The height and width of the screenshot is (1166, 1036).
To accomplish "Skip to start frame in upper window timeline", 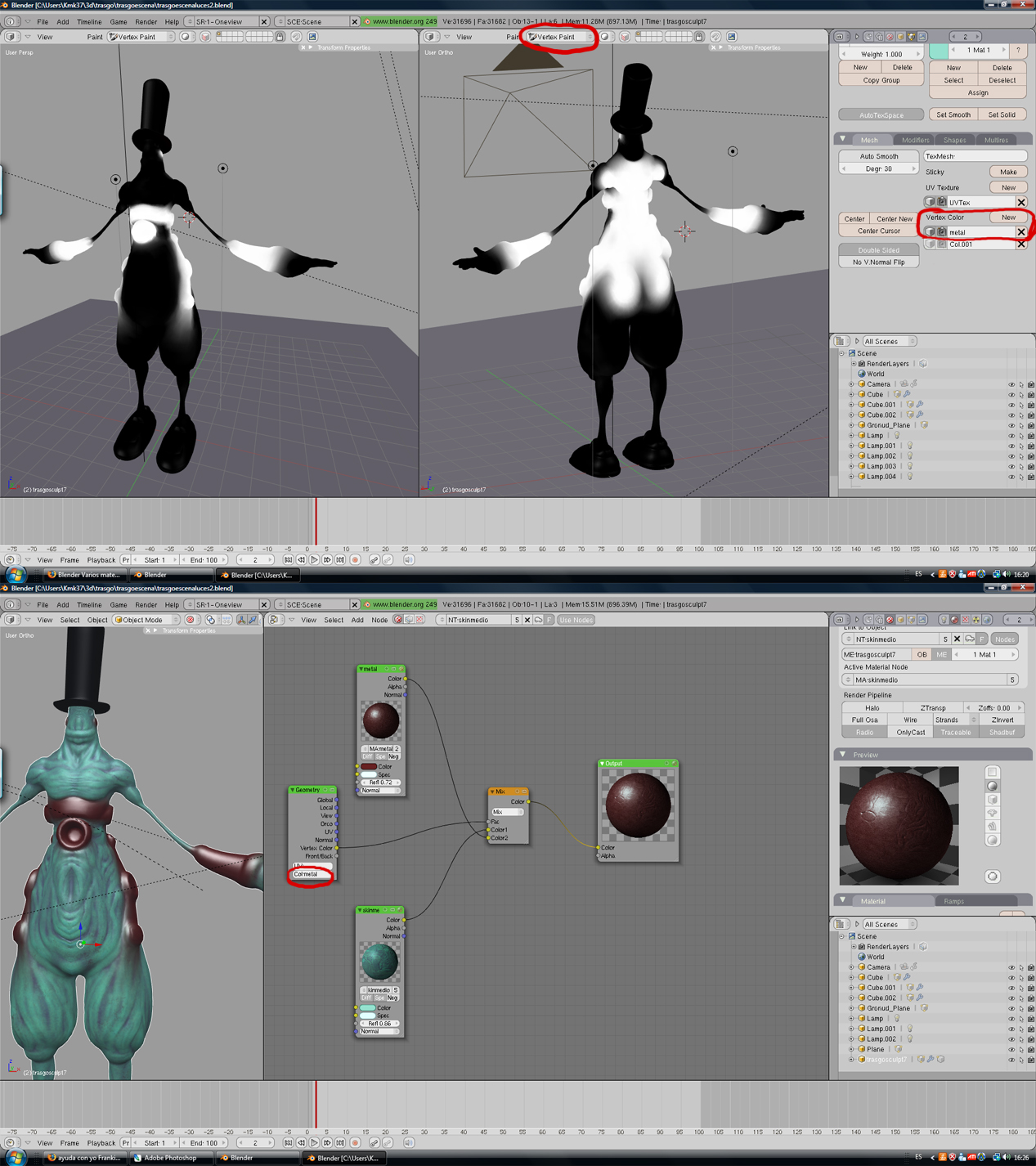I will coord(288,560).
